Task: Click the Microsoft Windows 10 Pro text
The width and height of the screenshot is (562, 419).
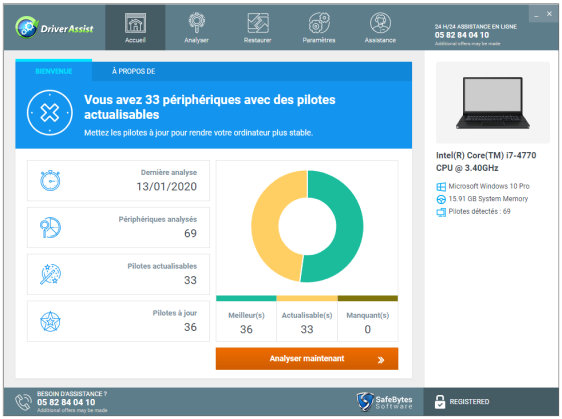Action: [489, 186]
